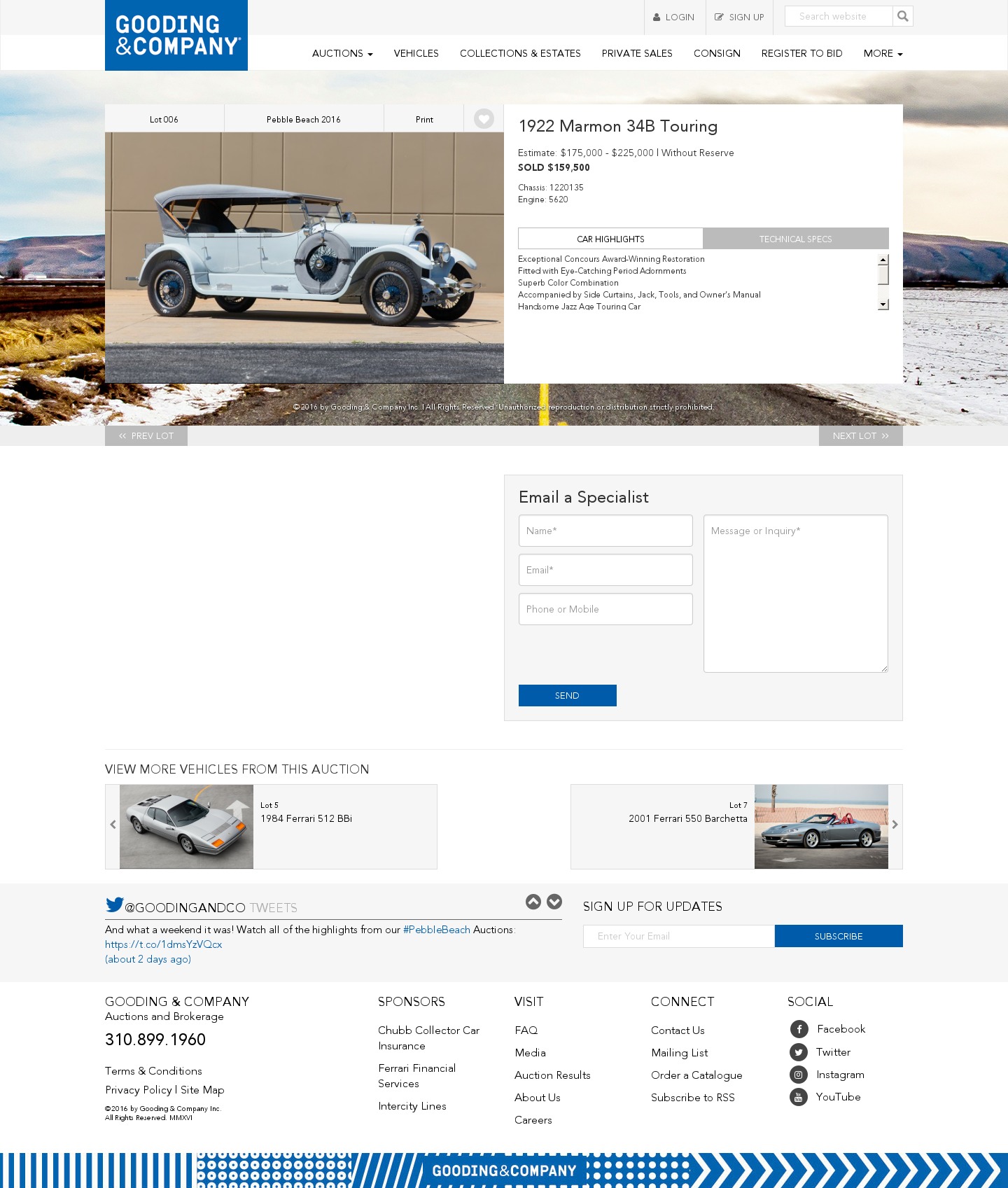Click the Twitter social icon in footer
This screenshot has width=1008, height=1188.
799,1052
